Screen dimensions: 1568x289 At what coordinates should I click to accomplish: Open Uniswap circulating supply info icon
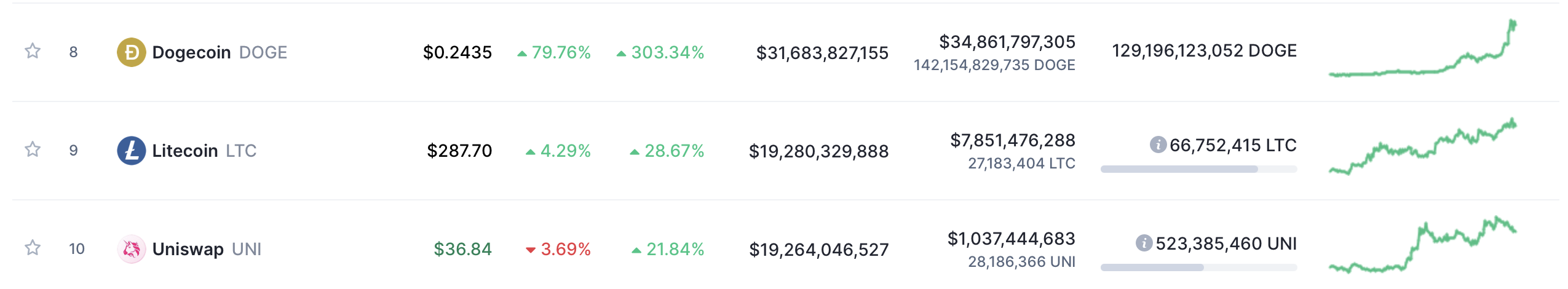click(1144, 243)
